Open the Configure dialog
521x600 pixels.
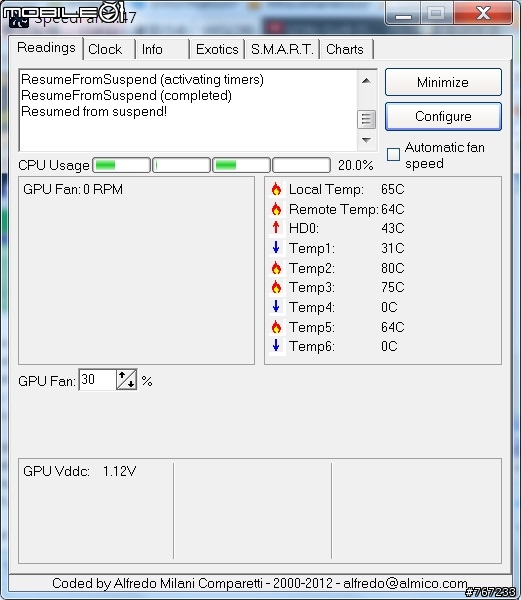(443, 116)
